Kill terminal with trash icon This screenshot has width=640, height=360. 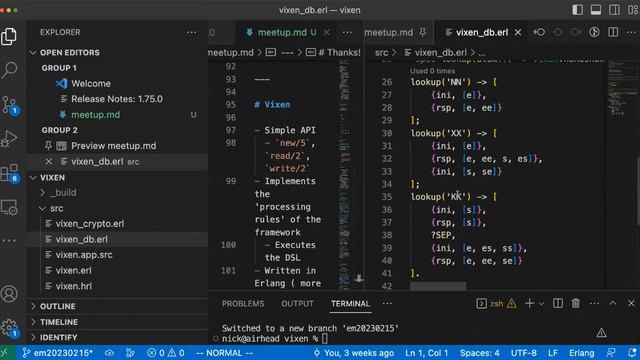[x=576, y=303]
